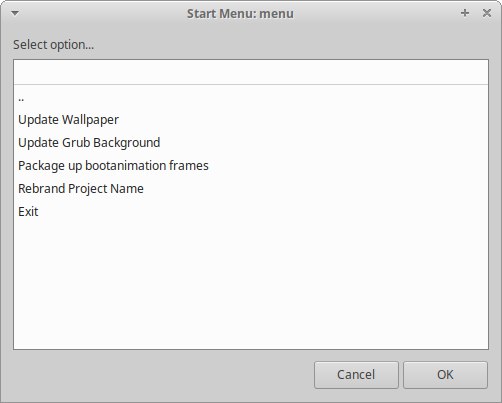Viewport: 502px width, 403px height.
Task: Choose the Exit list item
Action: click(x=251, y=212)
